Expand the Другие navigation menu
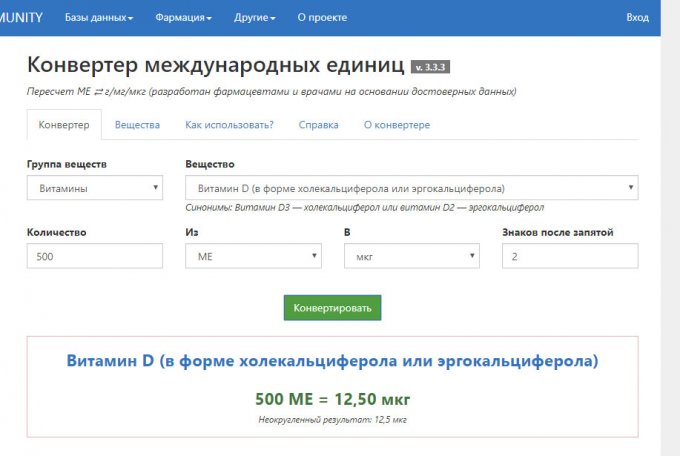680x456 pixels. coord(255,18)
